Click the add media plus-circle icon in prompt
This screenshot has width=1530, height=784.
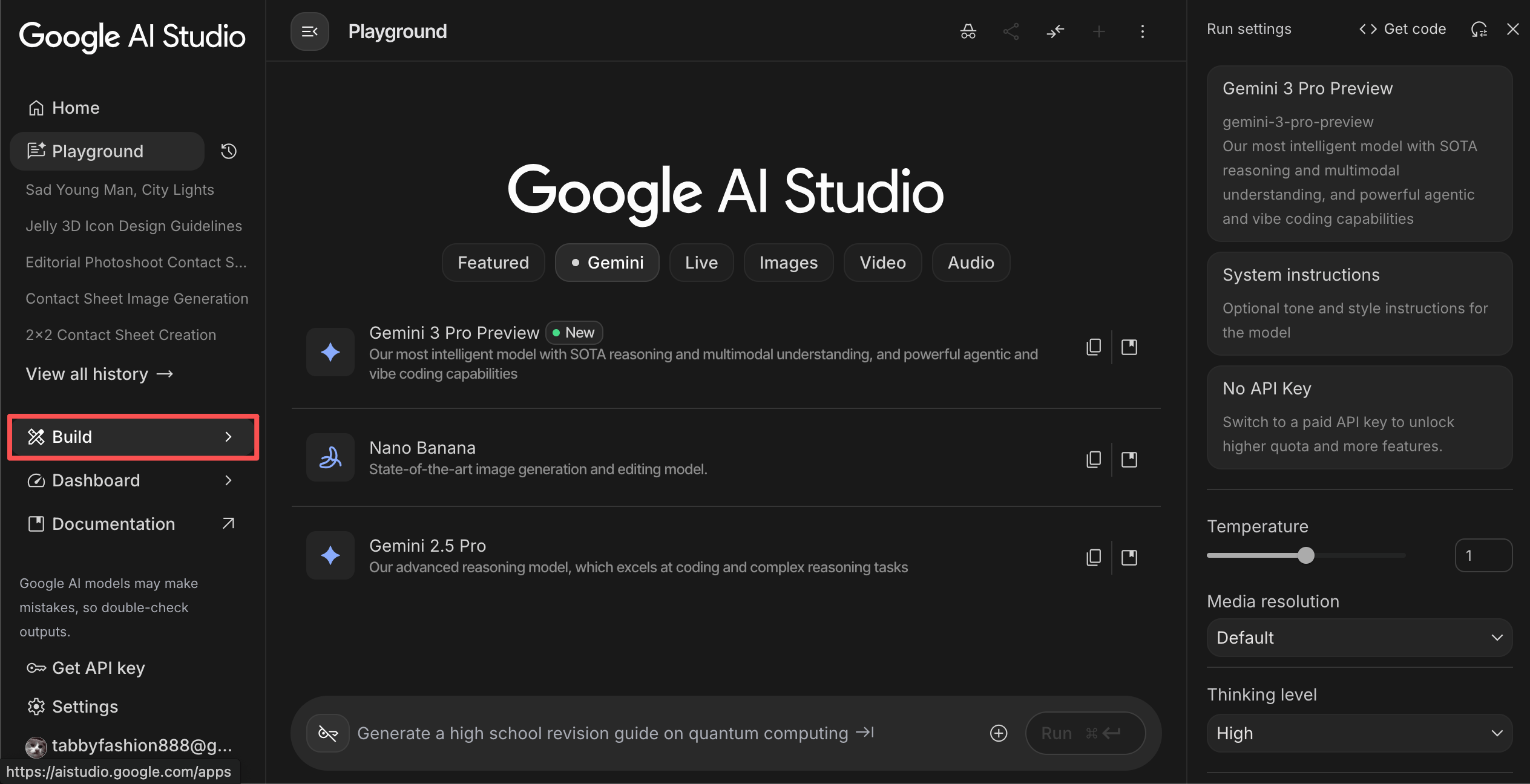coord(998,733)
